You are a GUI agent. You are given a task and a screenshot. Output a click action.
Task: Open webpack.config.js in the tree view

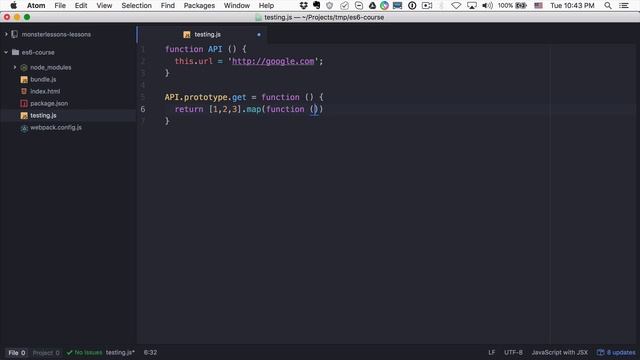pyautogui.click(x=56, y=127)
